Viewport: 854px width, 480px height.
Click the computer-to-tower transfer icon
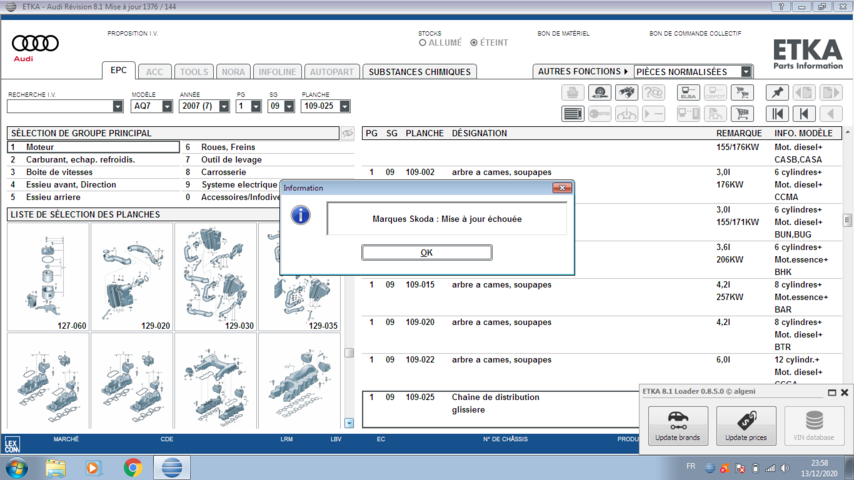[688, 114]
